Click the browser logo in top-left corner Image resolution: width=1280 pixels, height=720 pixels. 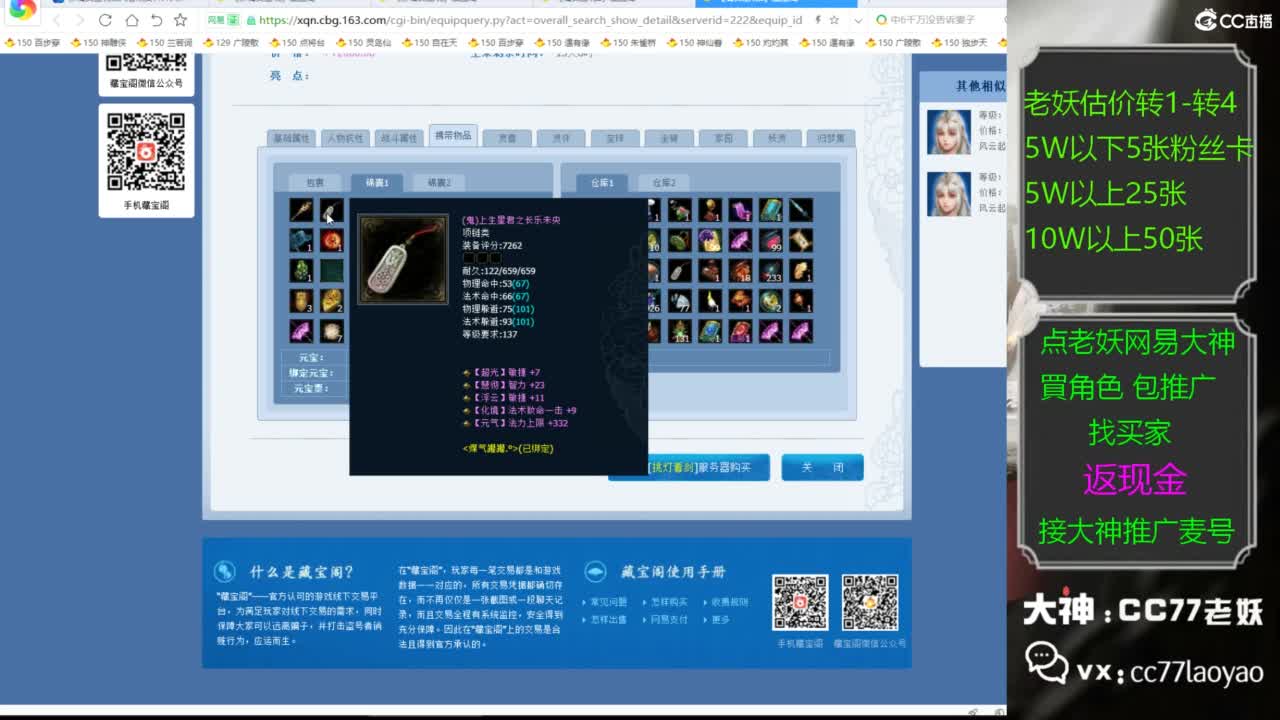tap(22, 9)
